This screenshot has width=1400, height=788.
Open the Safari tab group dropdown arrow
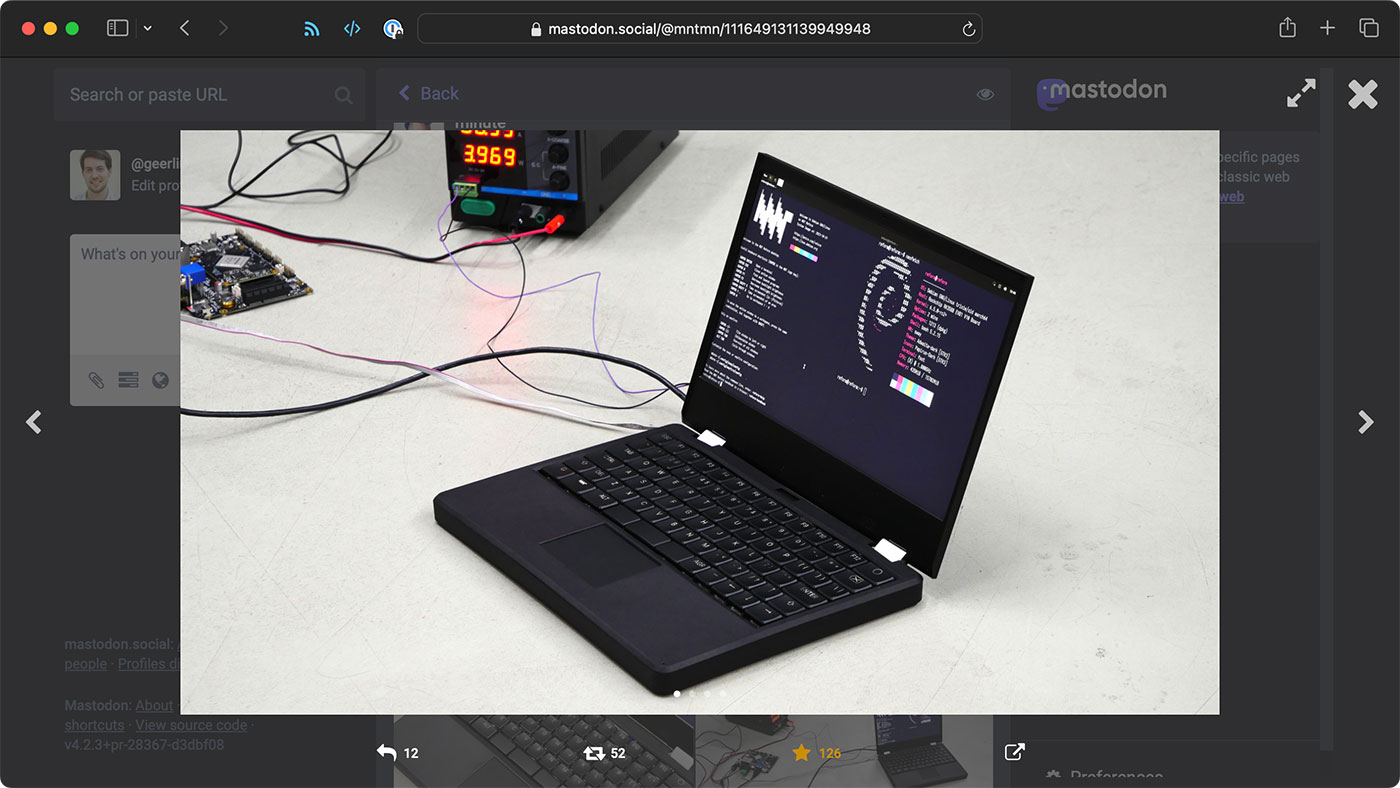(148, 28)
